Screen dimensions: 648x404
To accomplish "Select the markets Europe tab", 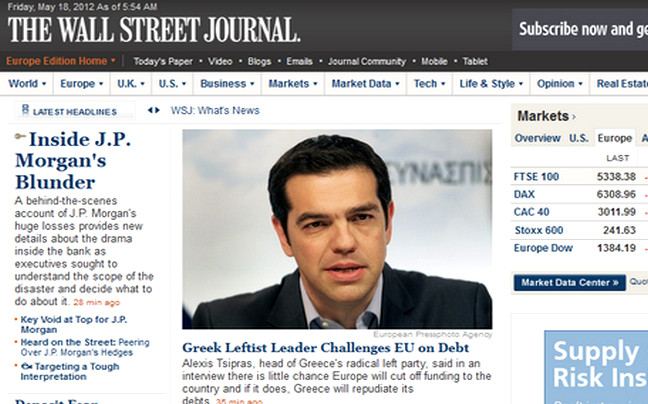I will [x=615, y=138].
